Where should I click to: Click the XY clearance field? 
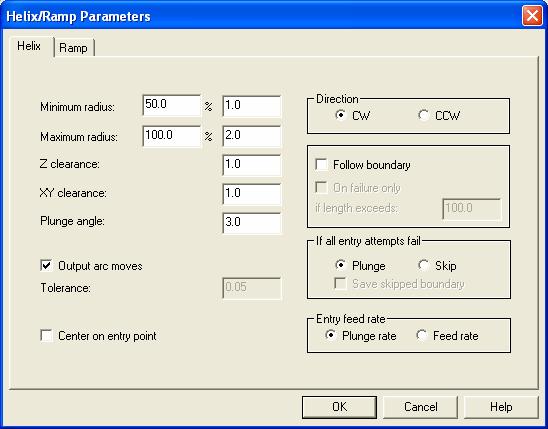point(252,194)
